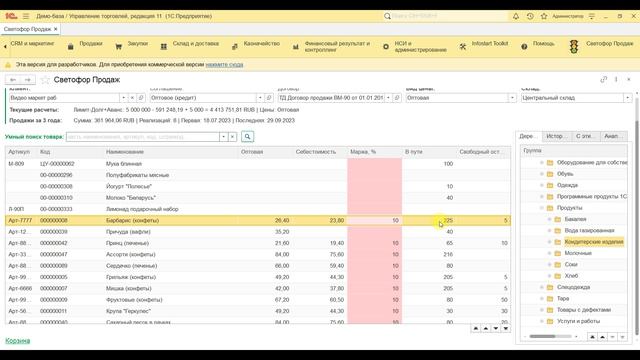Image resolution: width=640 pixels, height=360 pixels.
Task: Open CRM и маркетинг section
Action: coord(32,44)
